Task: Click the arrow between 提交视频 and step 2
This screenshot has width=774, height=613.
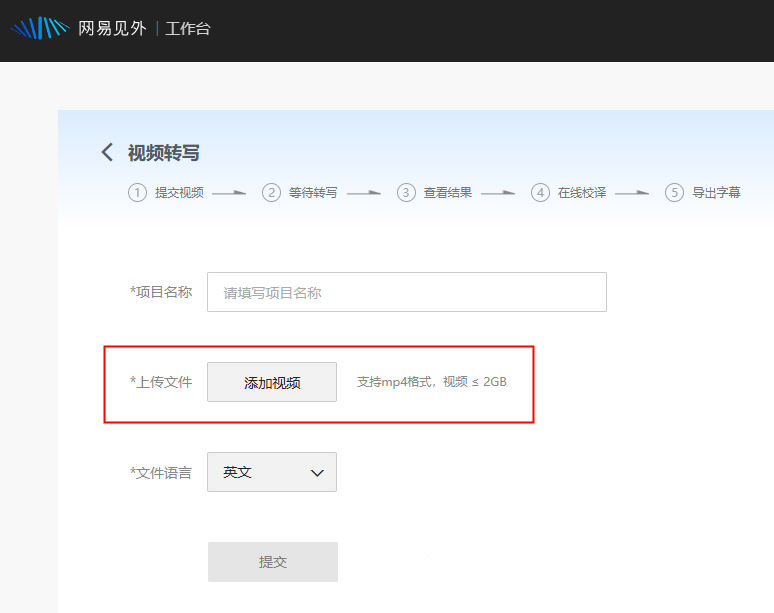Action: [x=229, y=193]
